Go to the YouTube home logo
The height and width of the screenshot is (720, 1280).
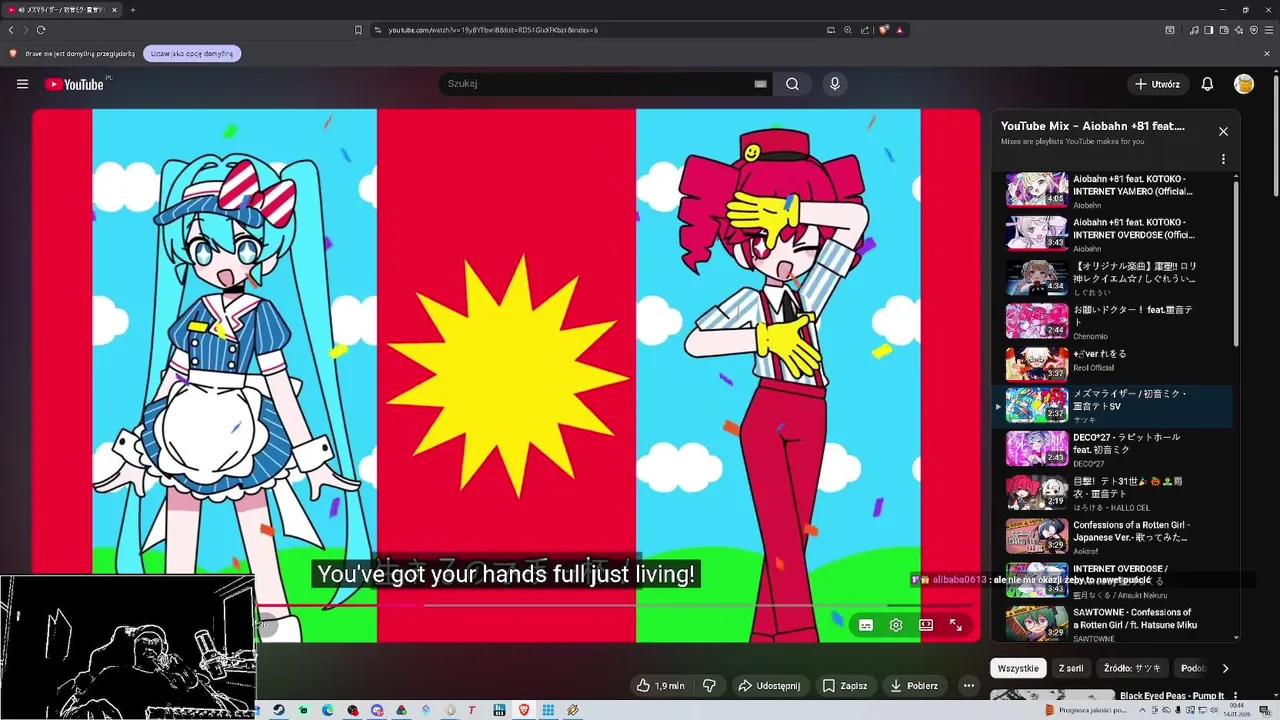coord(75,84)
